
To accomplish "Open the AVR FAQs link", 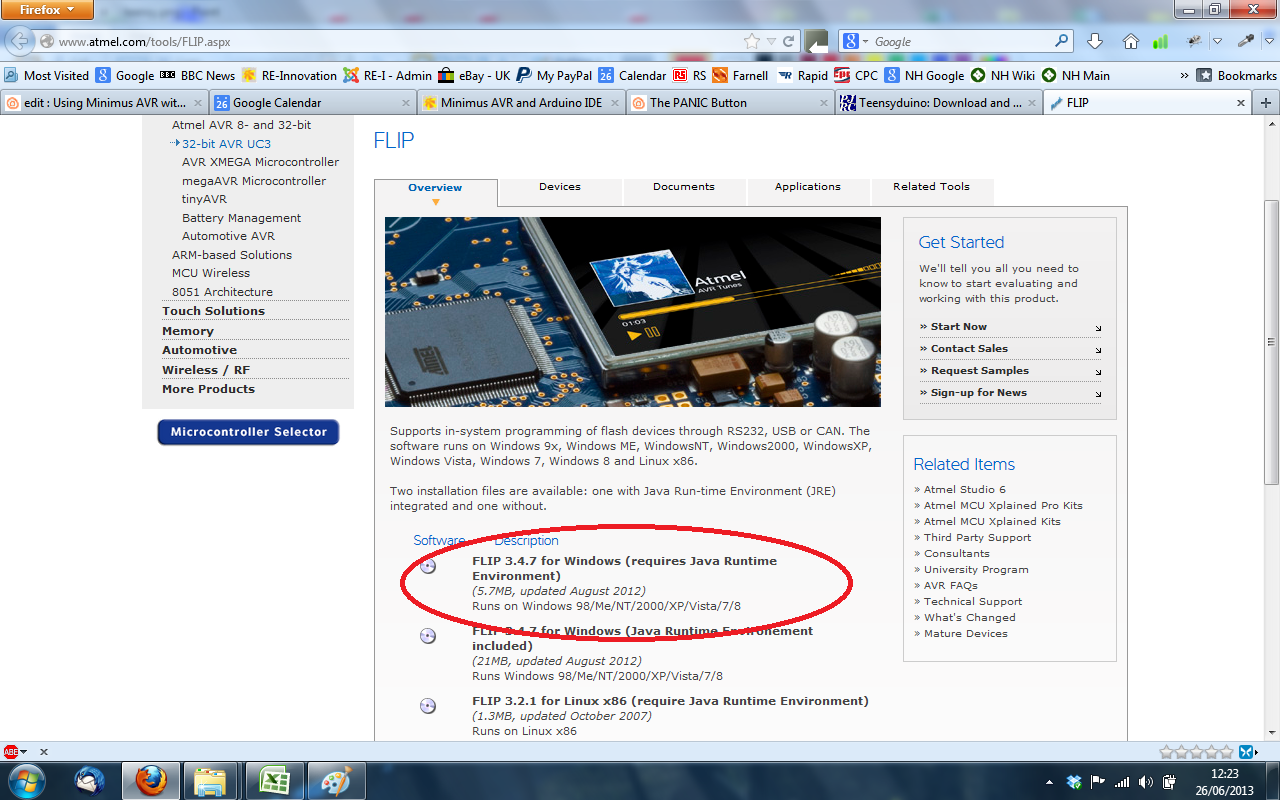I will tap(951, 585).
